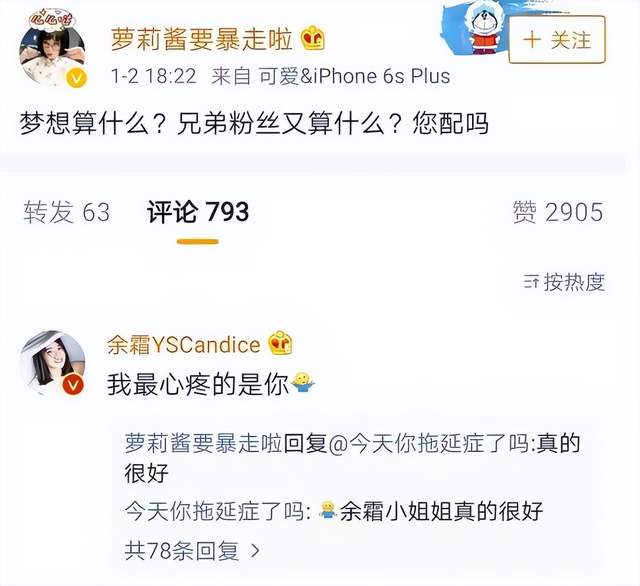Open 余霜YSCandice commenter avatar

tap(52, 363)
